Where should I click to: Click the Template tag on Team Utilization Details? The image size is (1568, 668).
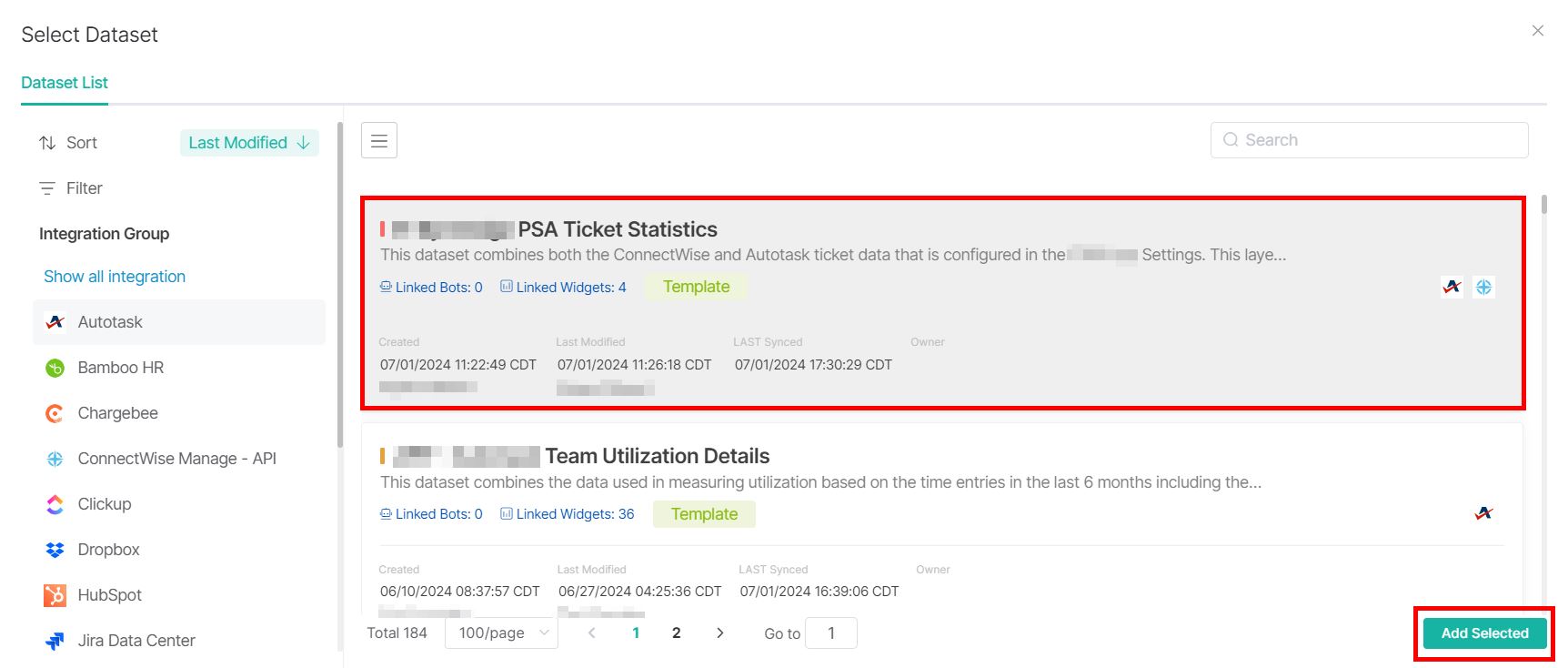[x=704, y=514]
